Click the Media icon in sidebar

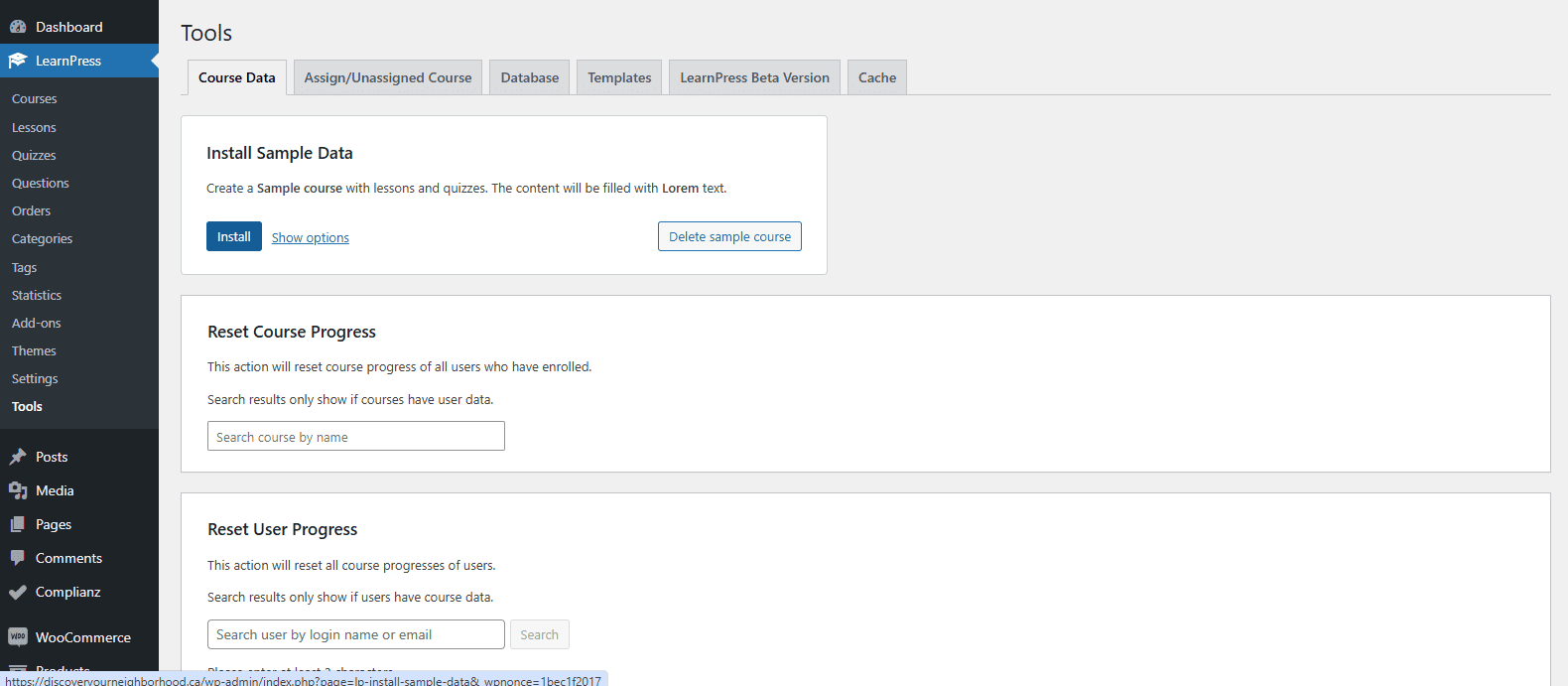[x=18, y=490]
